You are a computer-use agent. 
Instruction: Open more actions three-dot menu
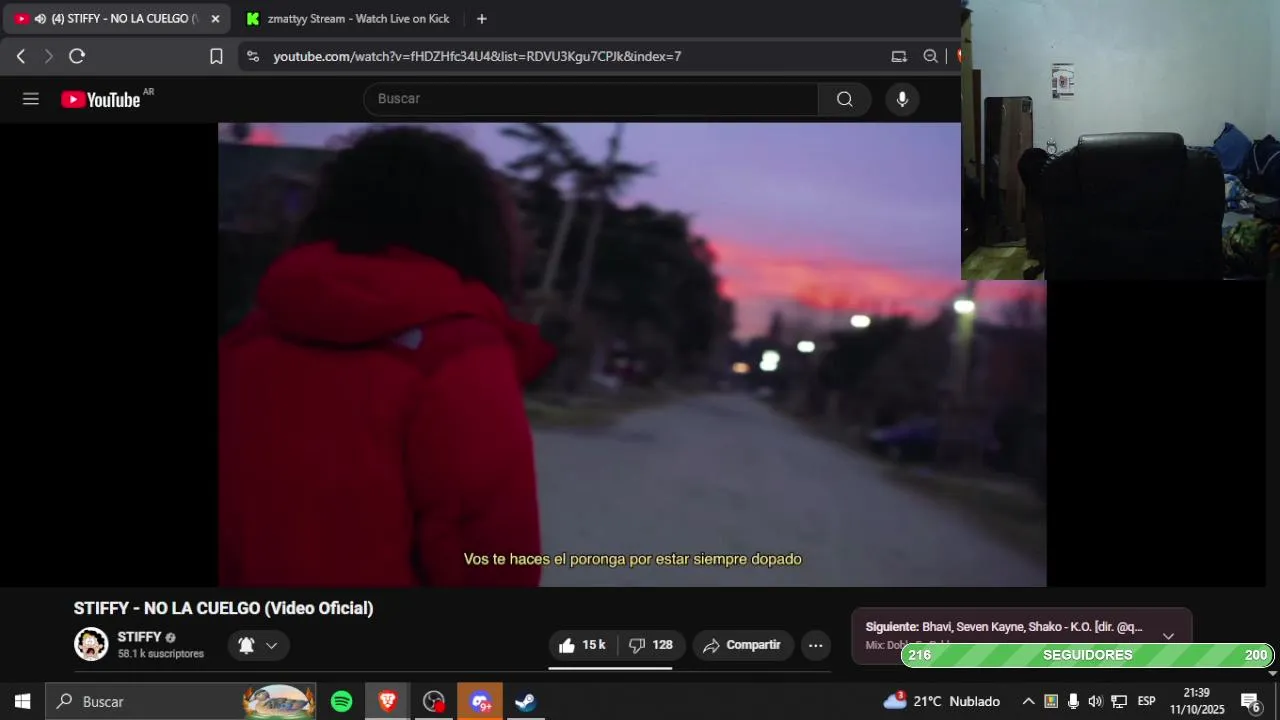pyautogui.click(x=816, y=645)
